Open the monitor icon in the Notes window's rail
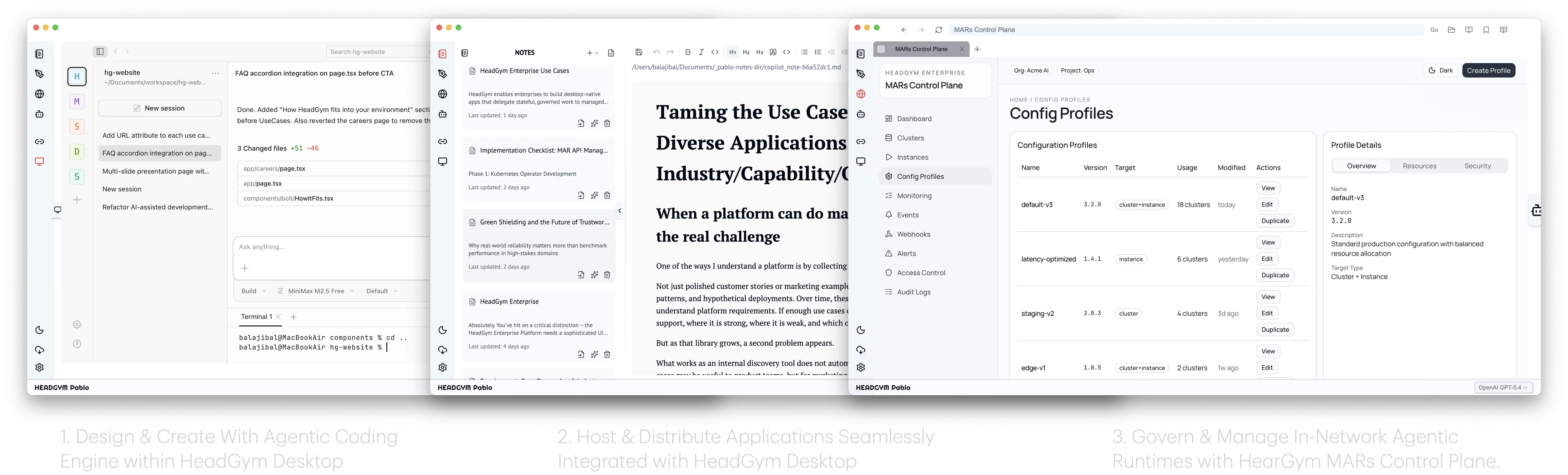1568x475 pixels. (x=442, y=161)
